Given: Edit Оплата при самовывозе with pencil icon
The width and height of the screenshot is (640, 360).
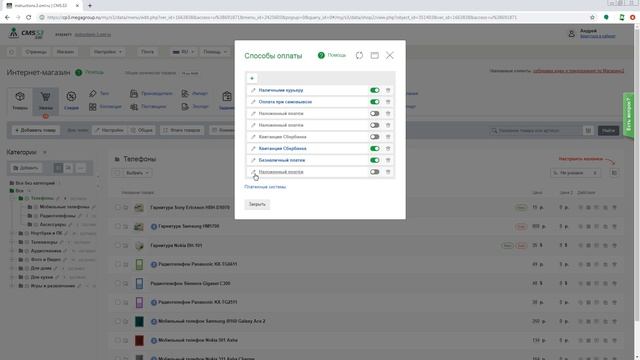Looking at the screenshot, I should click(x=253, y=102).
